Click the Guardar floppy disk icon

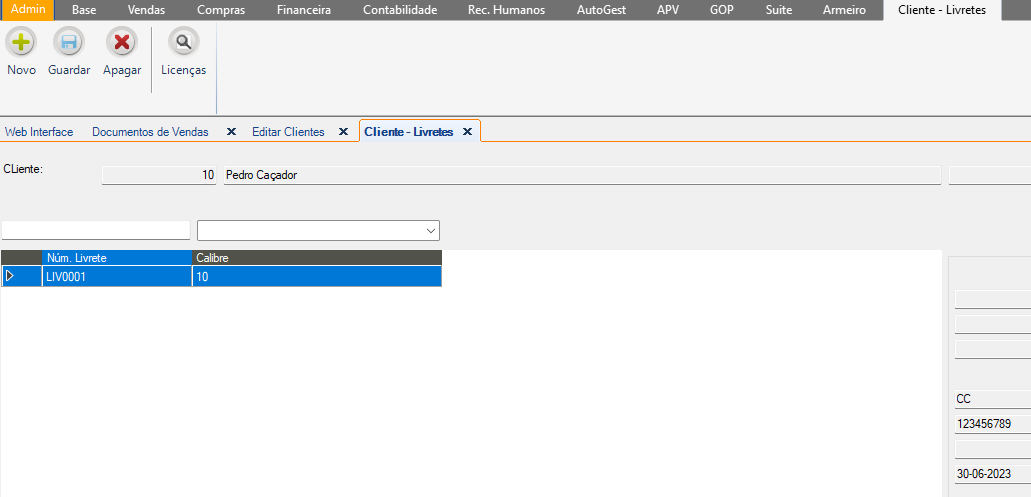pyautogui.click(x=69, y=43)
